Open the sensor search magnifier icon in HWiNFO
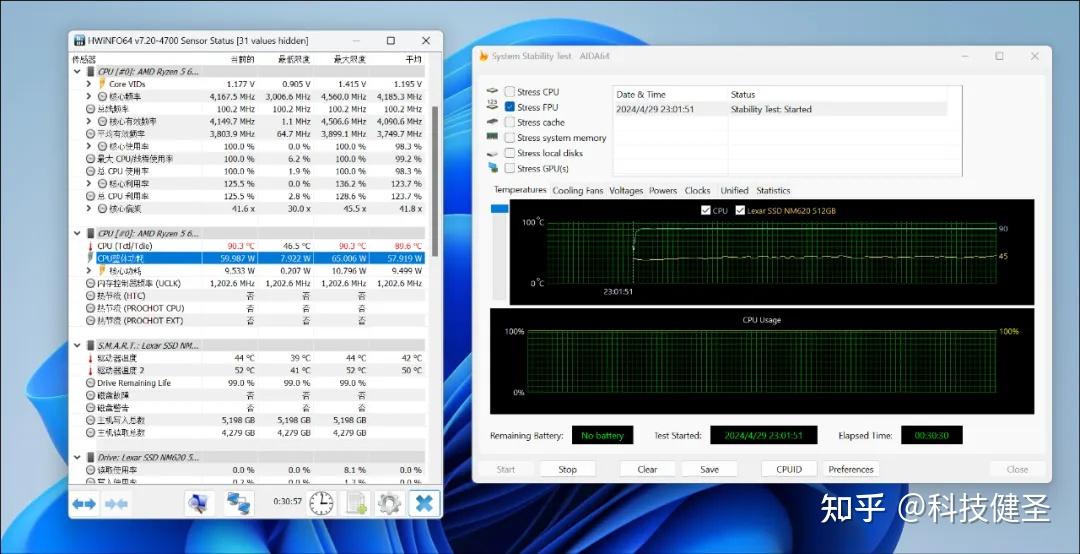The height and width of the screenshot is (554, 1080). [x=199, y=504]
